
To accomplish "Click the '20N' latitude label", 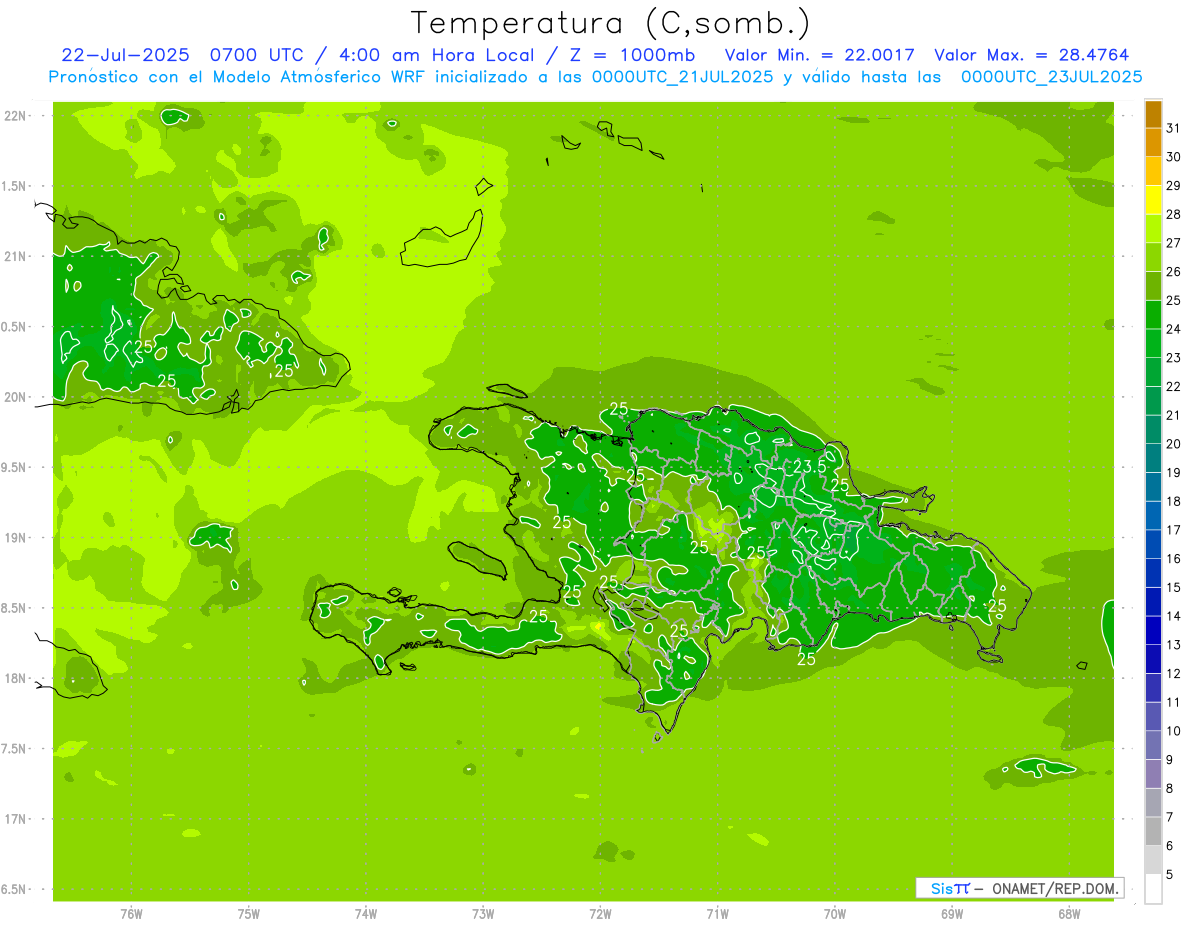I will 16,397.
